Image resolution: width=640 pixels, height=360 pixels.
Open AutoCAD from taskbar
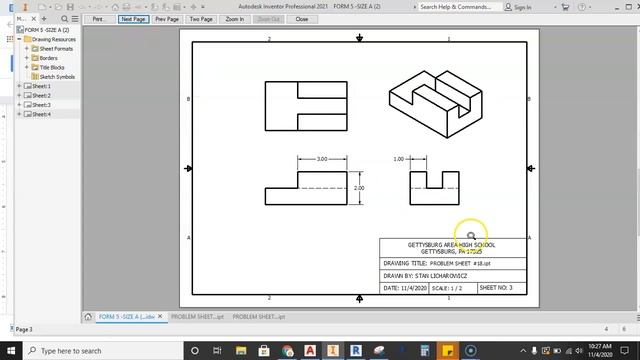310,351
